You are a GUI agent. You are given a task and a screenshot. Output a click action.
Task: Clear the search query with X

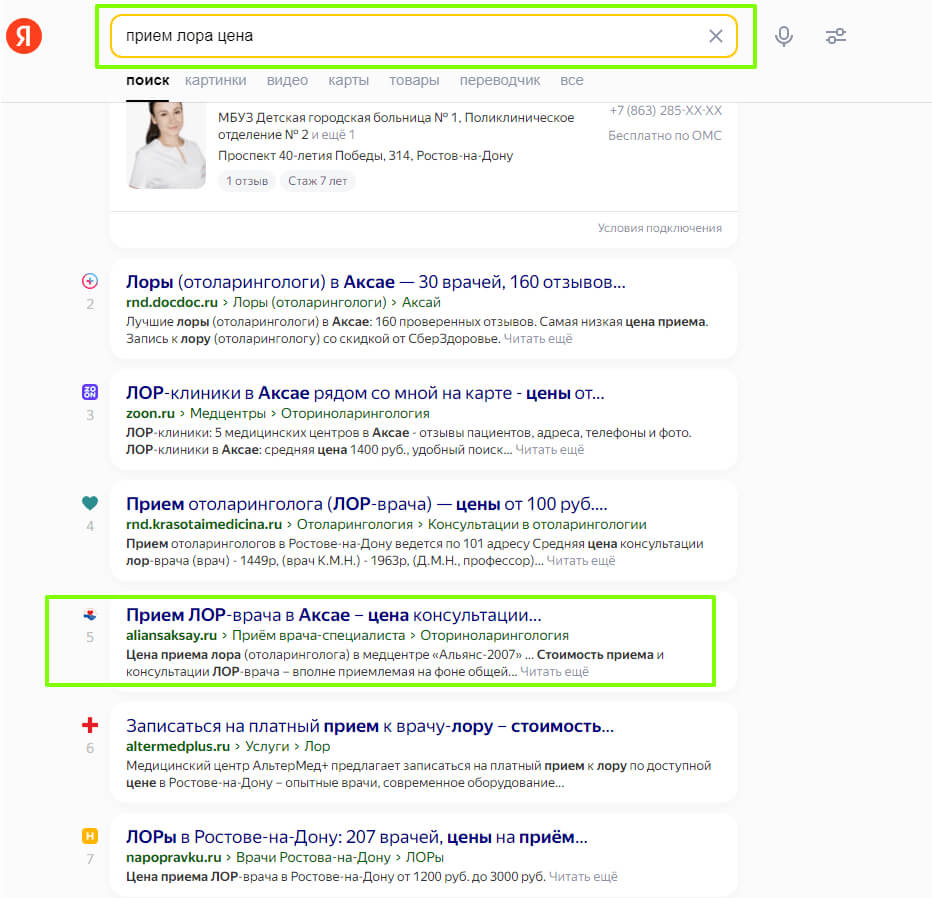click(x=716, y=36)
